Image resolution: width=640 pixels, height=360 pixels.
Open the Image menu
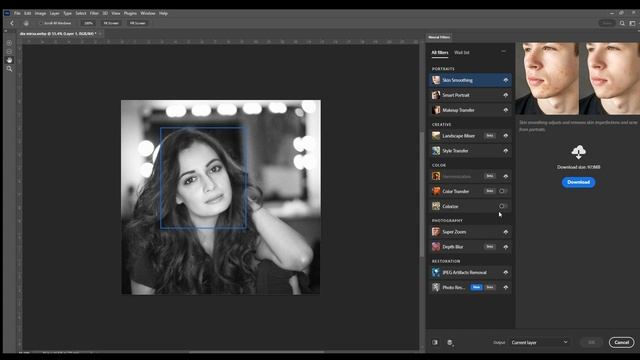pyautogui.click(x=40, y=13)
